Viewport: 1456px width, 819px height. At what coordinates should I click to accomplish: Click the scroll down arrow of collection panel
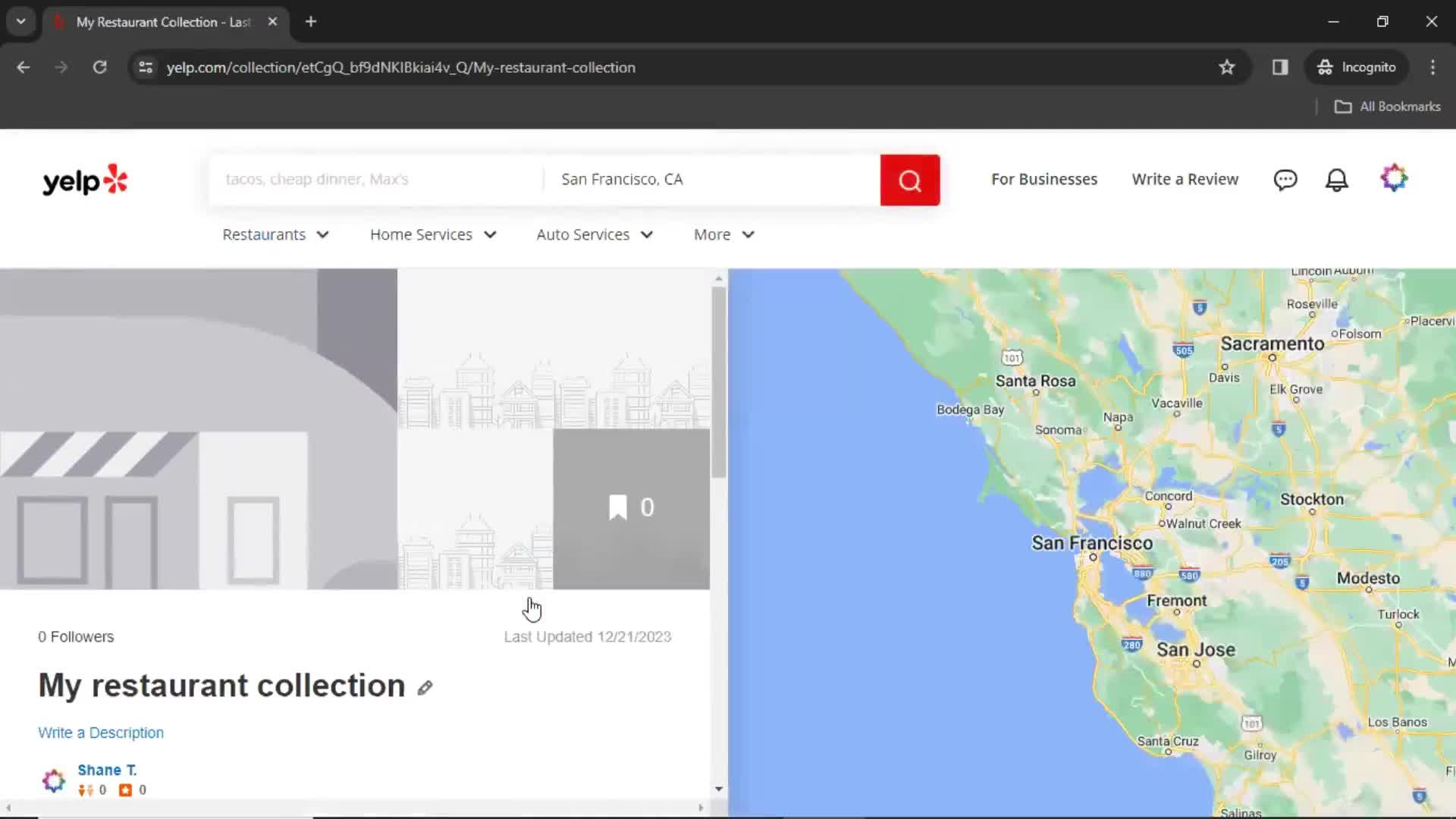click(718, 789)
